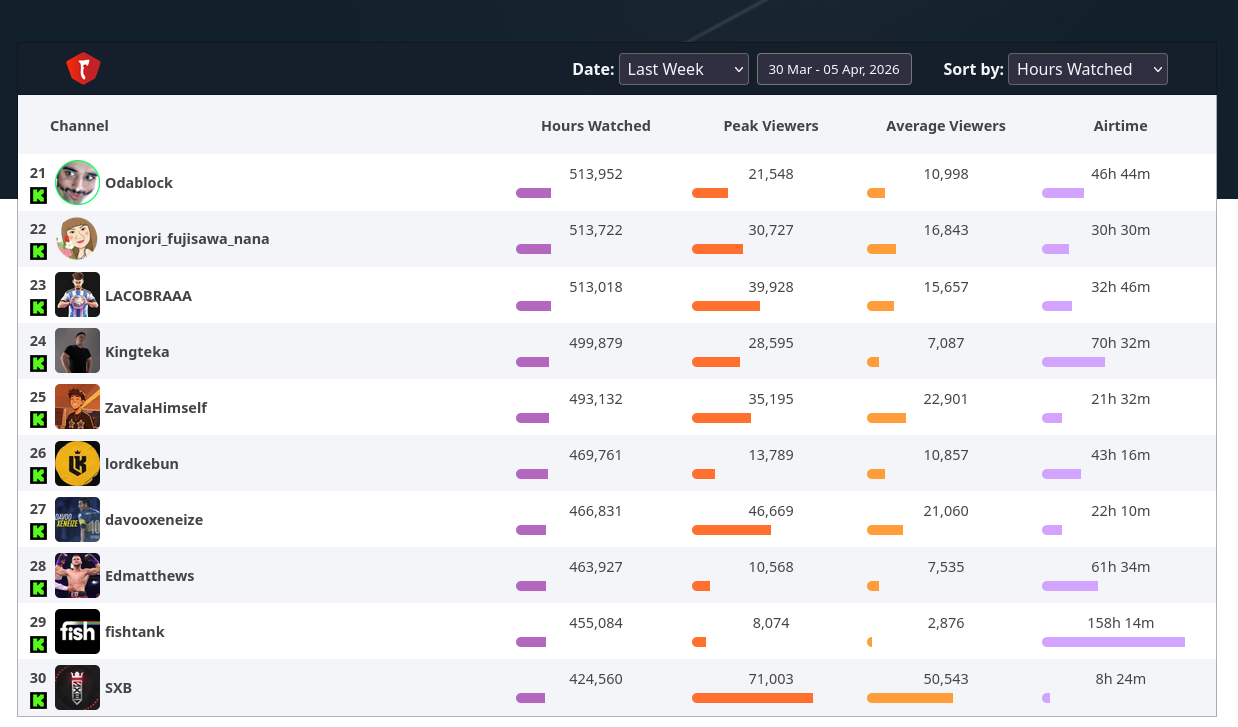Click hours watched value 493,132
The image size is (1238, 727).
click(596, 398)
